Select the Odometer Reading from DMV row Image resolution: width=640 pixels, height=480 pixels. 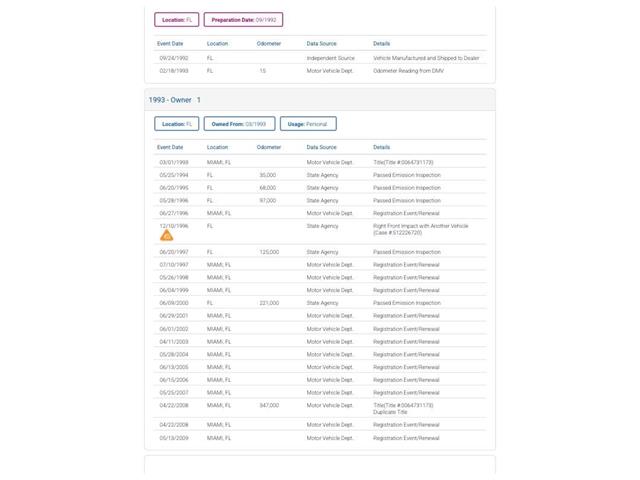[320, 71]
